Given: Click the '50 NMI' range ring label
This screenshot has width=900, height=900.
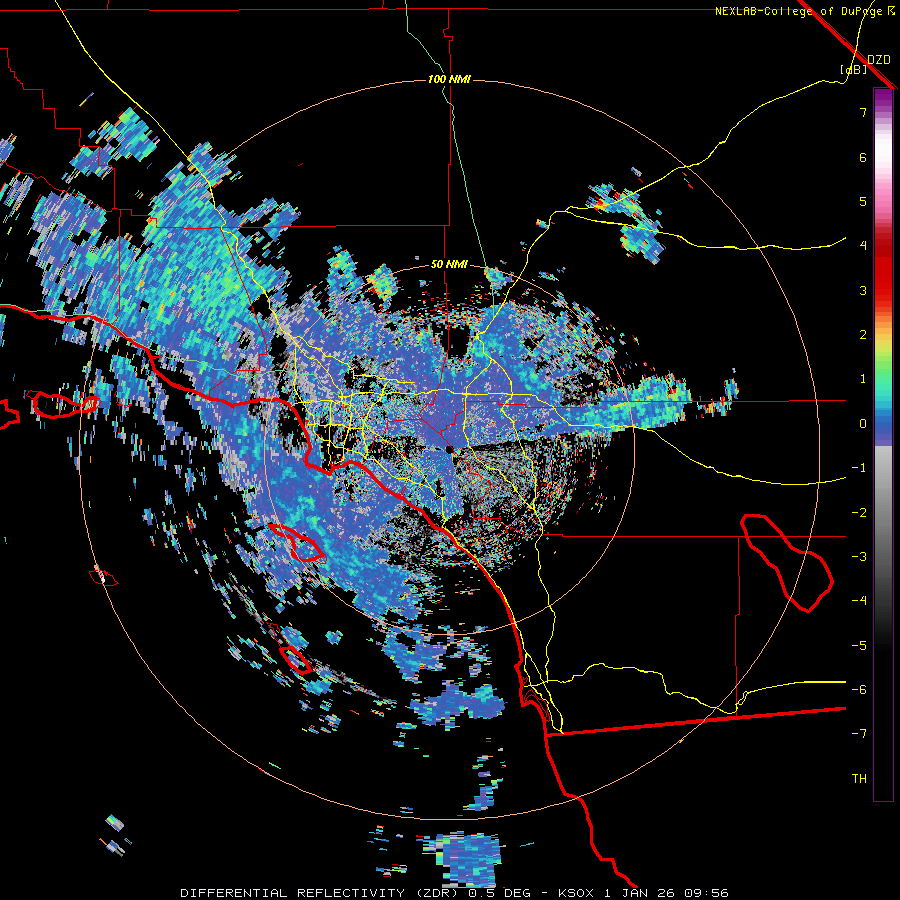Looking at the screenshot, I should click(x=449, y=265).
